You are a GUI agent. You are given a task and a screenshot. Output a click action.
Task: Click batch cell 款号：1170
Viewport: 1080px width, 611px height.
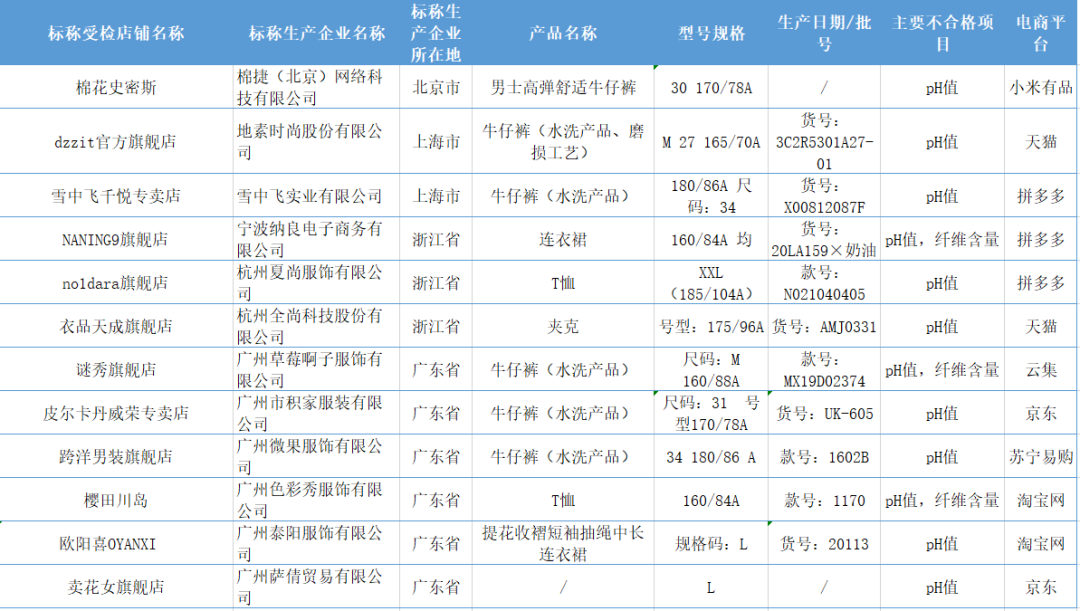pyautogui.click(x=824, y=500)
